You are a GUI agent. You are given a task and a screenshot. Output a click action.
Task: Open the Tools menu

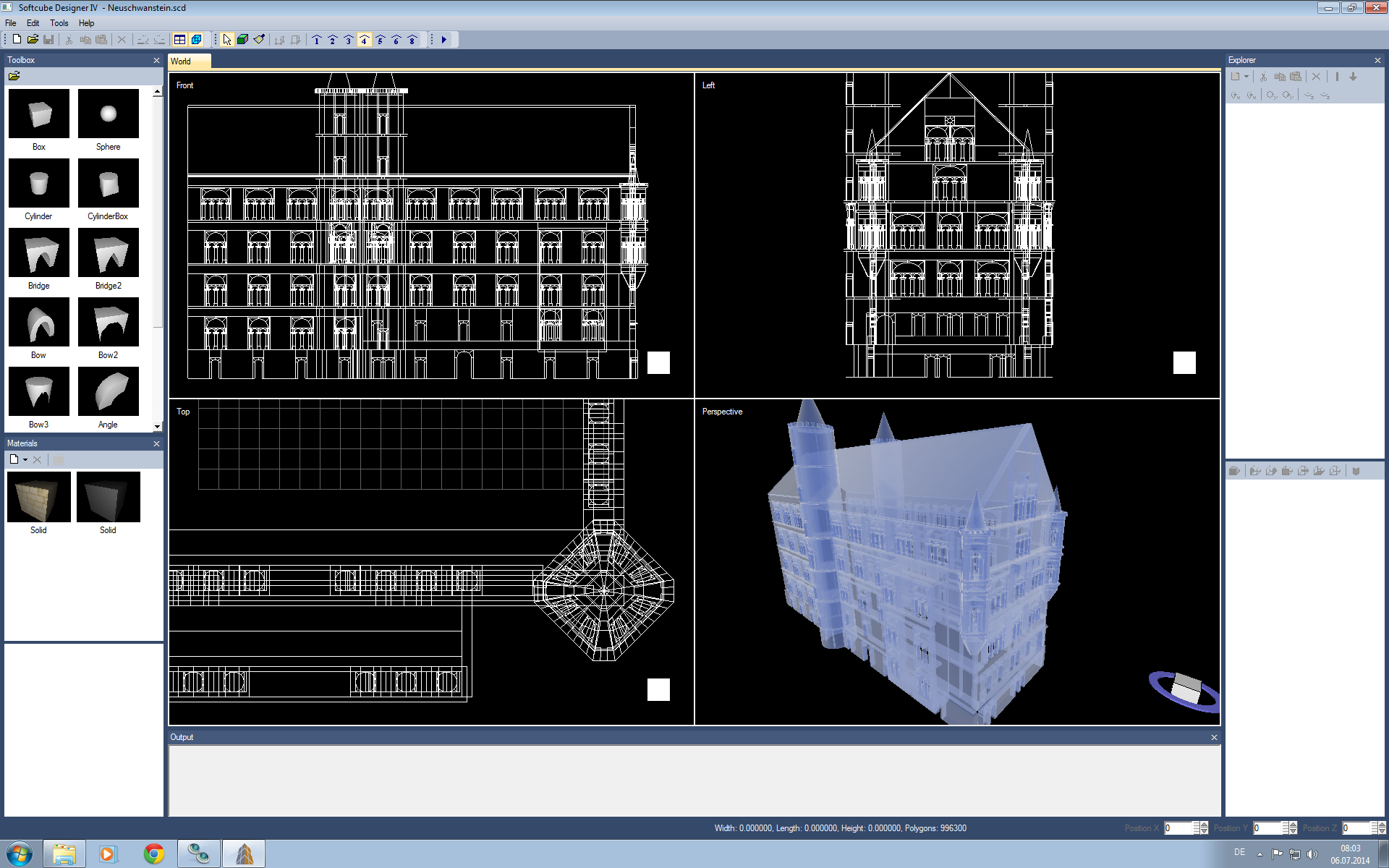59,23
